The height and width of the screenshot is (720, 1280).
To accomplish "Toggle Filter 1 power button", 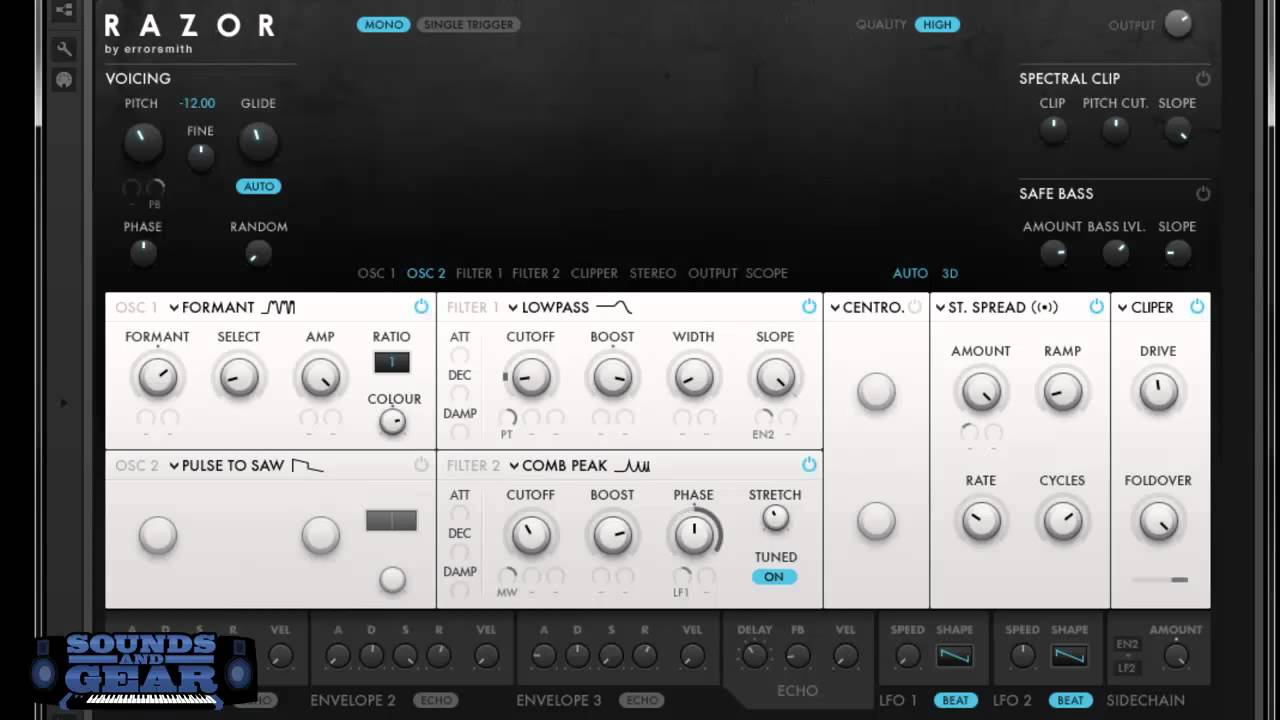I will (x=809, y=307).
